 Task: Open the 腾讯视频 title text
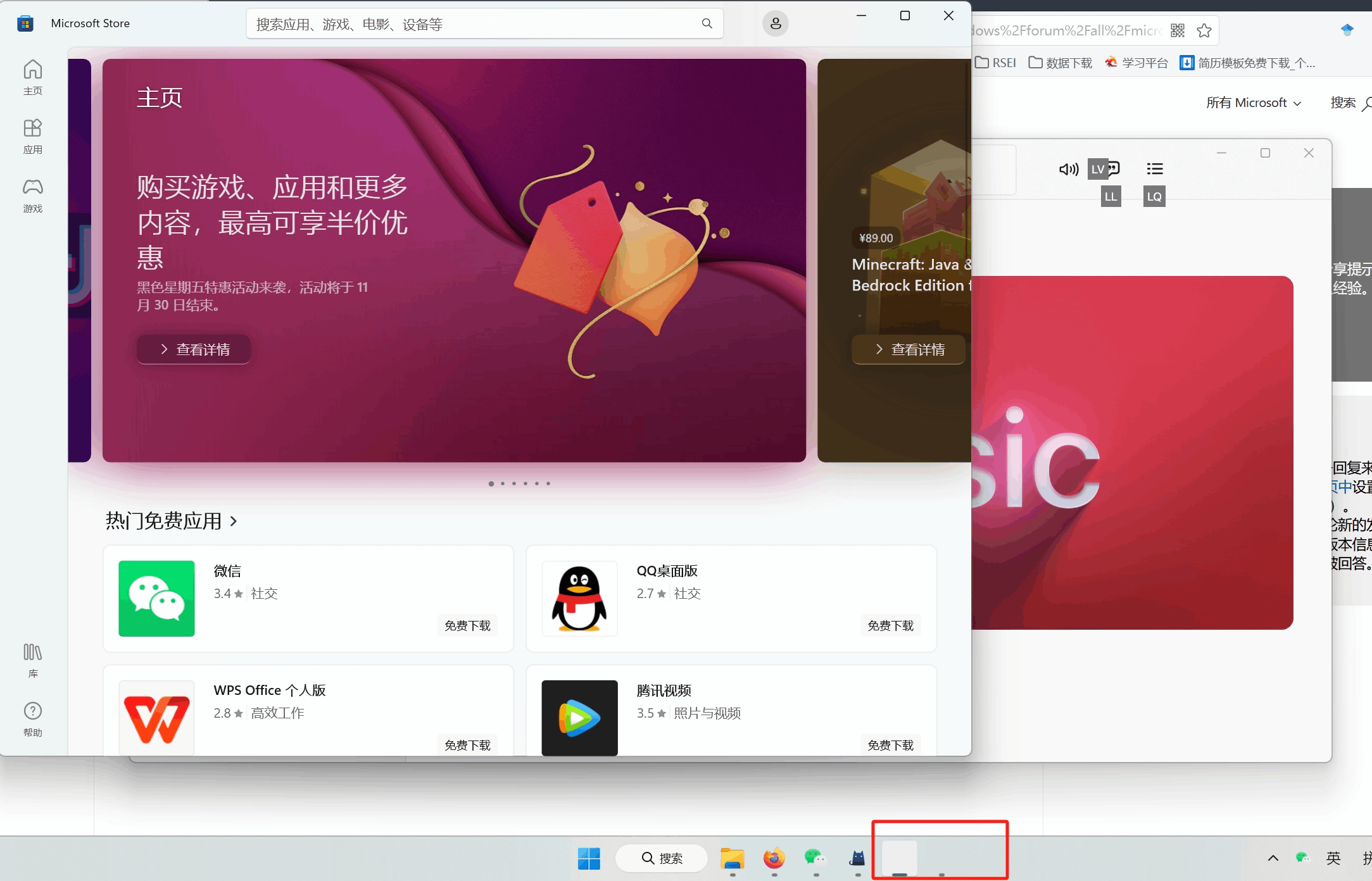tap(664, 690)
